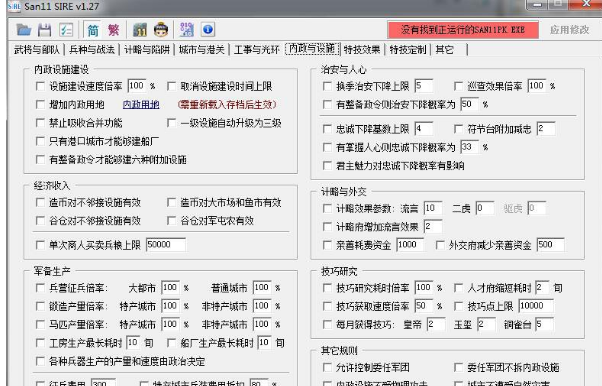Enable 造币对不邻接设施有效 checkbox
The width and height of the screenshot is (602, 386).
pyautogui.click(x=40, y=202)
